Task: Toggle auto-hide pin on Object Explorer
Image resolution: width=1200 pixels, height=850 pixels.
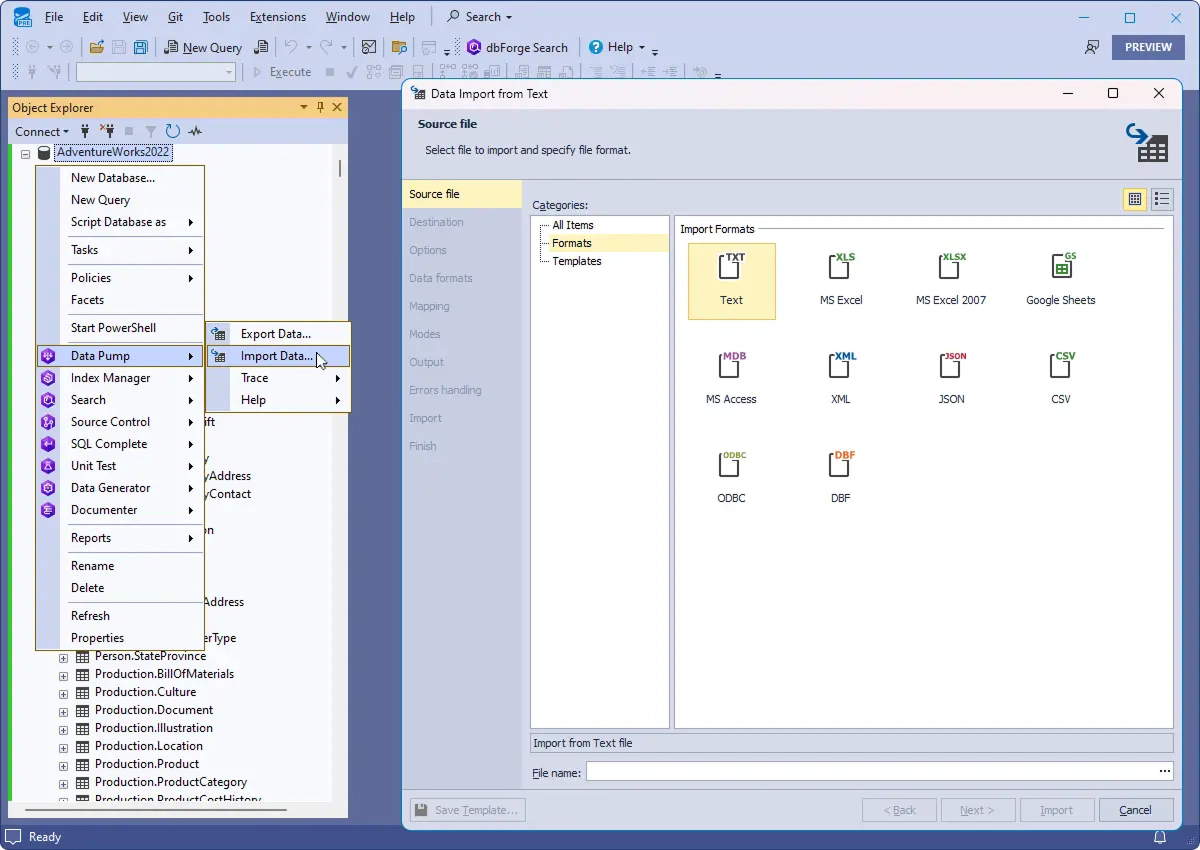Action: click(320, 107)
